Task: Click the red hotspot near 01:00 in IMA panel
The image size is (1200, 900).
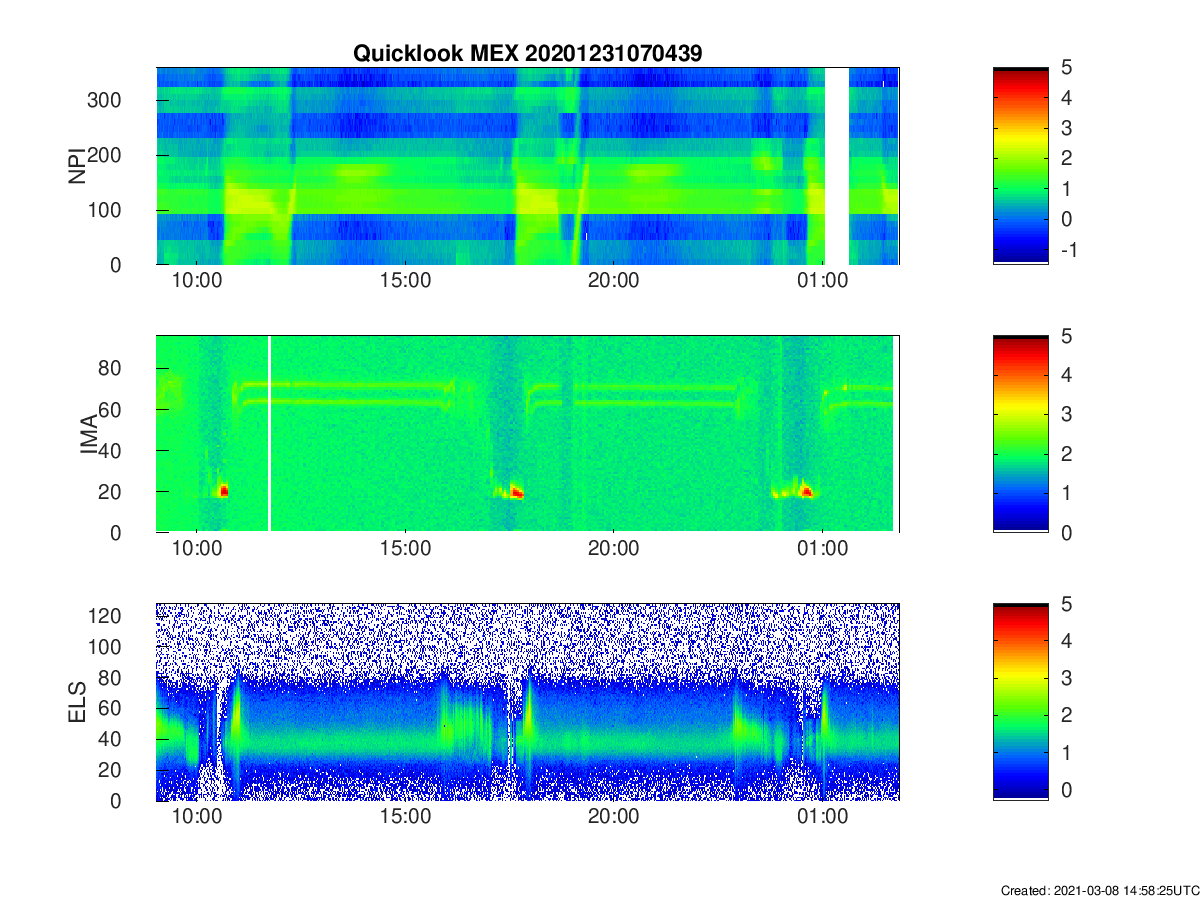Action: pyautogui.click(x=806, y=491)
